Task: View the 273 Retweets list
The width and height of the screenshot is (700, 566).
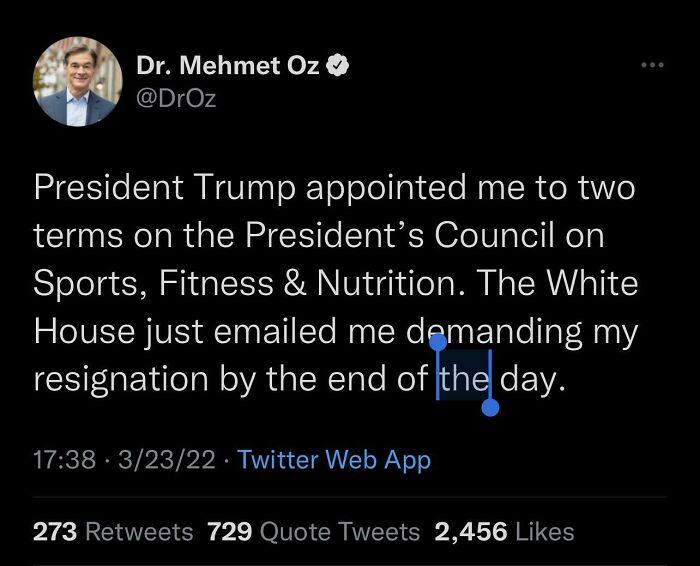Action: click(113, 531)
